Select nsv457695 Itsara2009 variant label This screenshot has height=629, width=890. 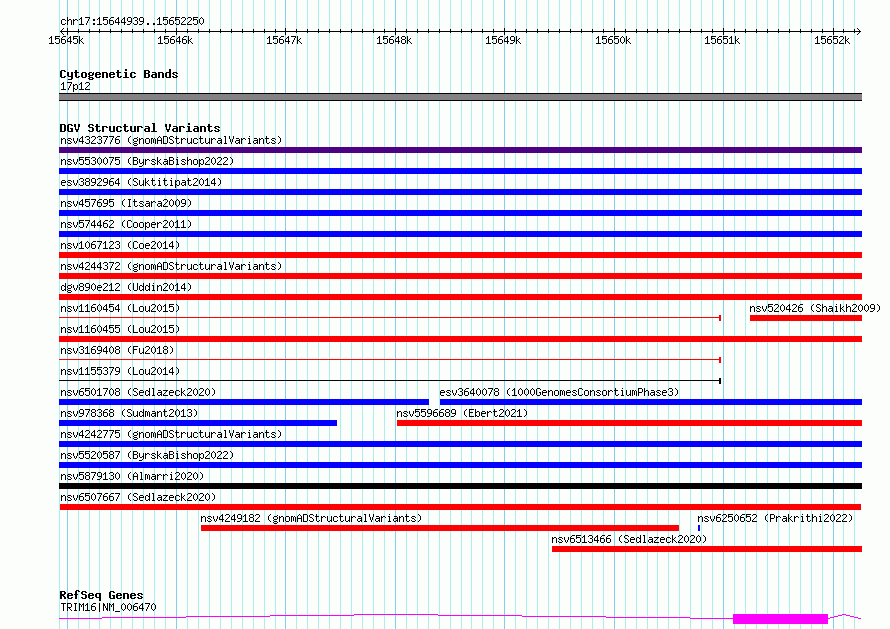pyautogui.click(x=126, y=203)
